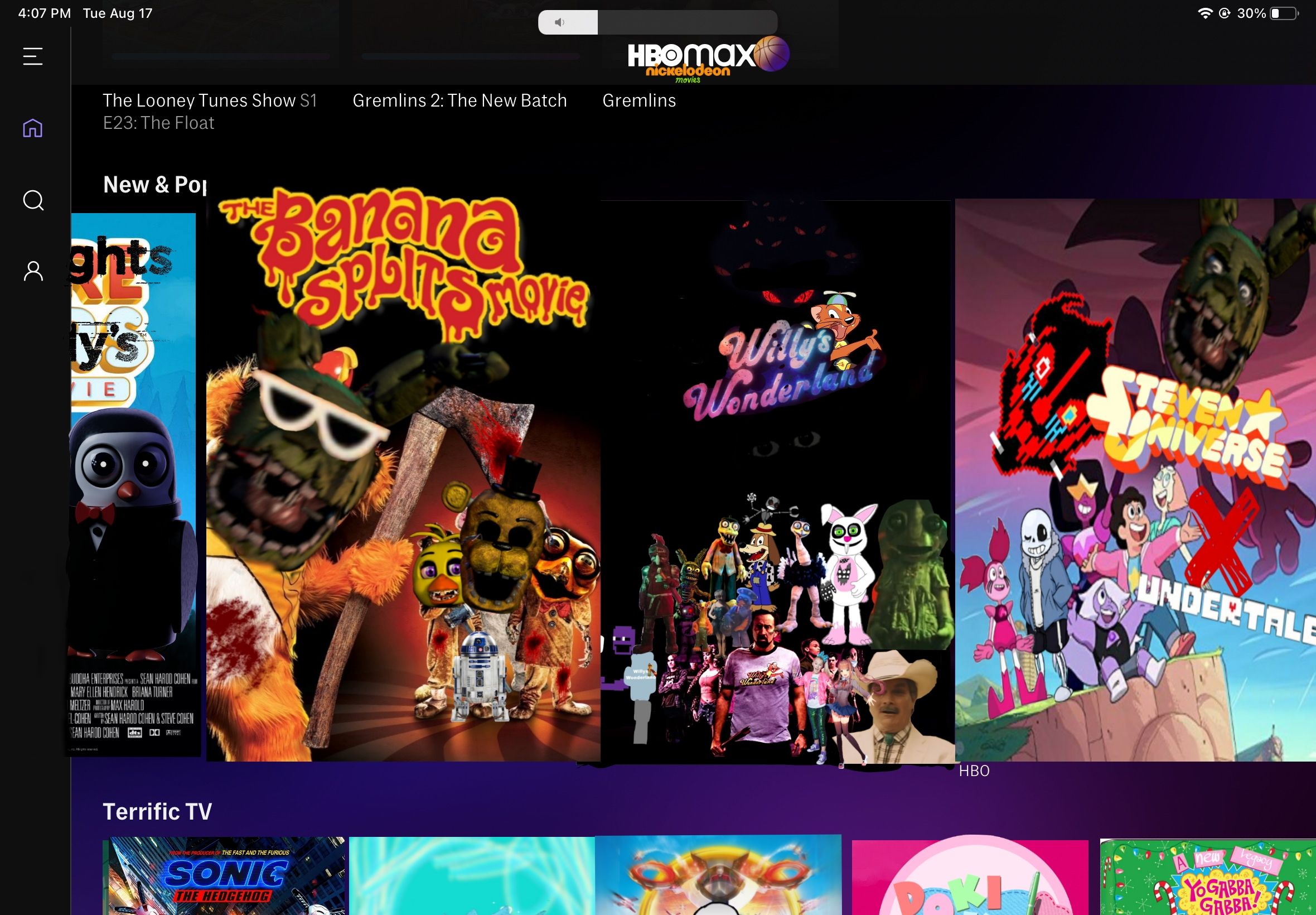Seek the Gremlins 2 progress bar
The height and width of the screenshot is (915, 1316).
pyautogui.click(x=471, y=57)
